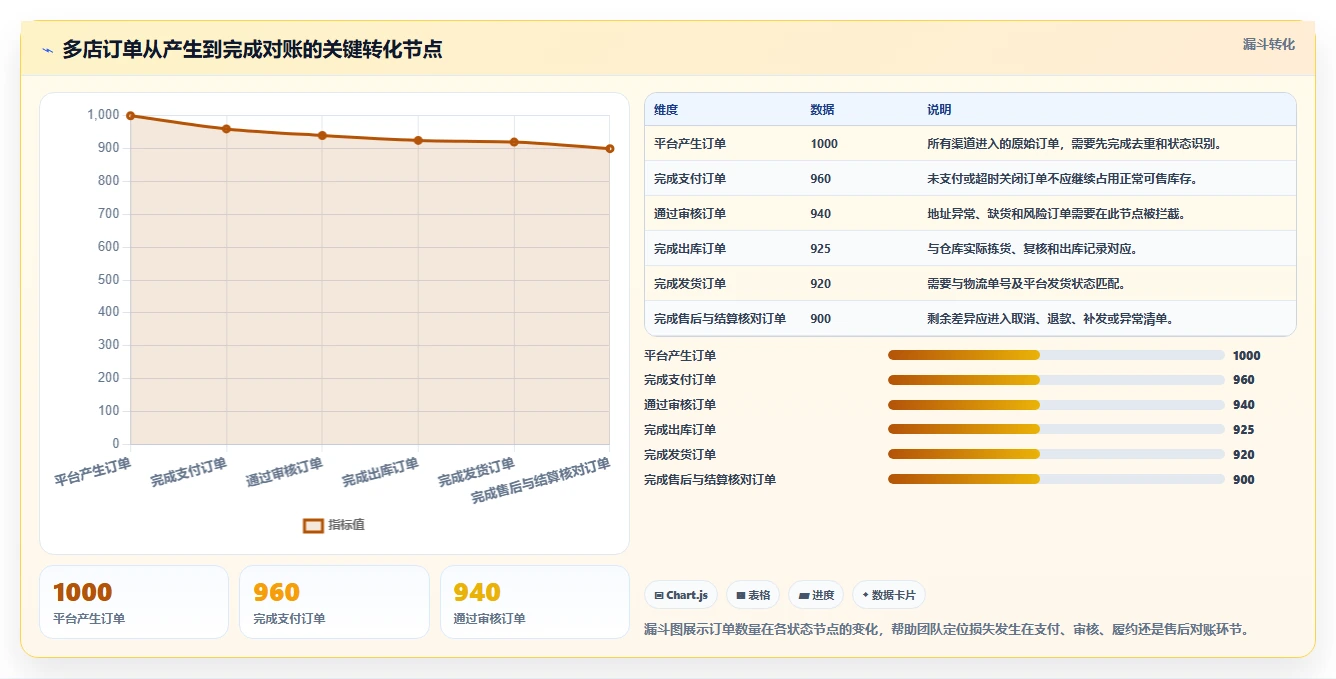The width and height of the screenshot is (1336, 679).
Task: Click the lightning icon beside the page title
Action: point(47,50)
